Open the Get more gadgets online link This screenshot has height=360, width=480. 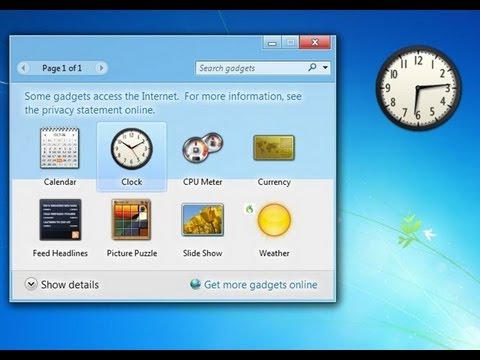pyautogui.click(x=261, y=285)
